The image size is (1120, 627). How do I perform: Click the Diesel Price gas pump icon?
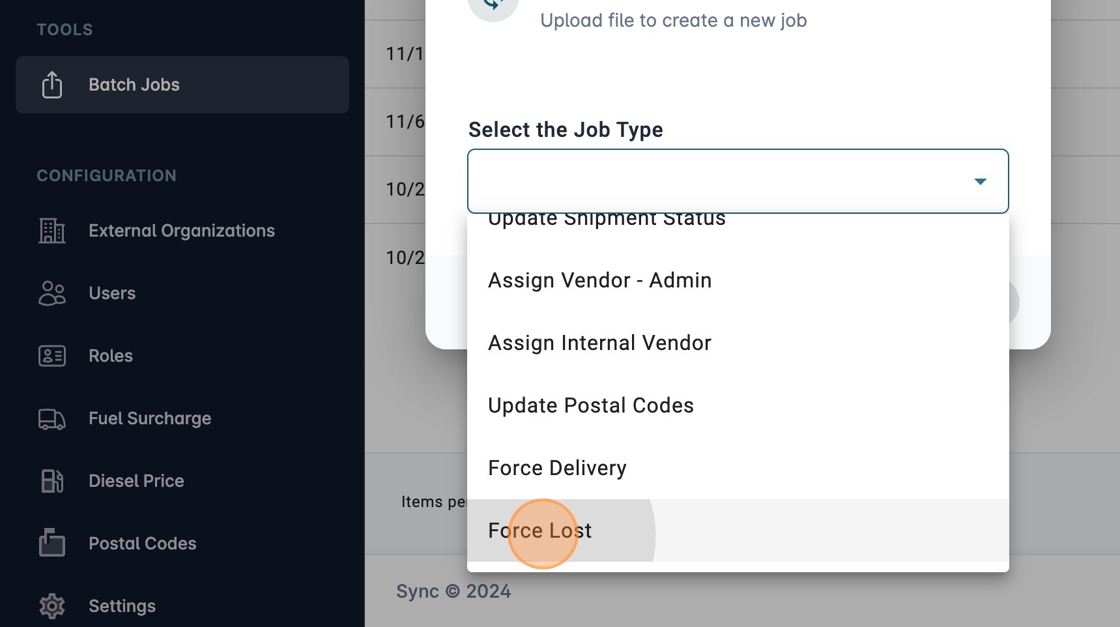click(52, 481)
